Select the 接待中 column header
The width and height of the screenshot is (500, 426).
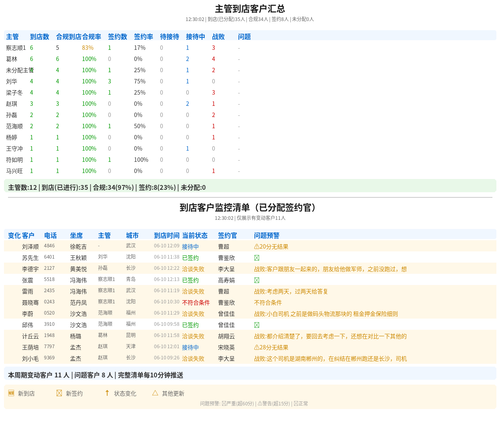pyautogui.click(x=195, y=37)
